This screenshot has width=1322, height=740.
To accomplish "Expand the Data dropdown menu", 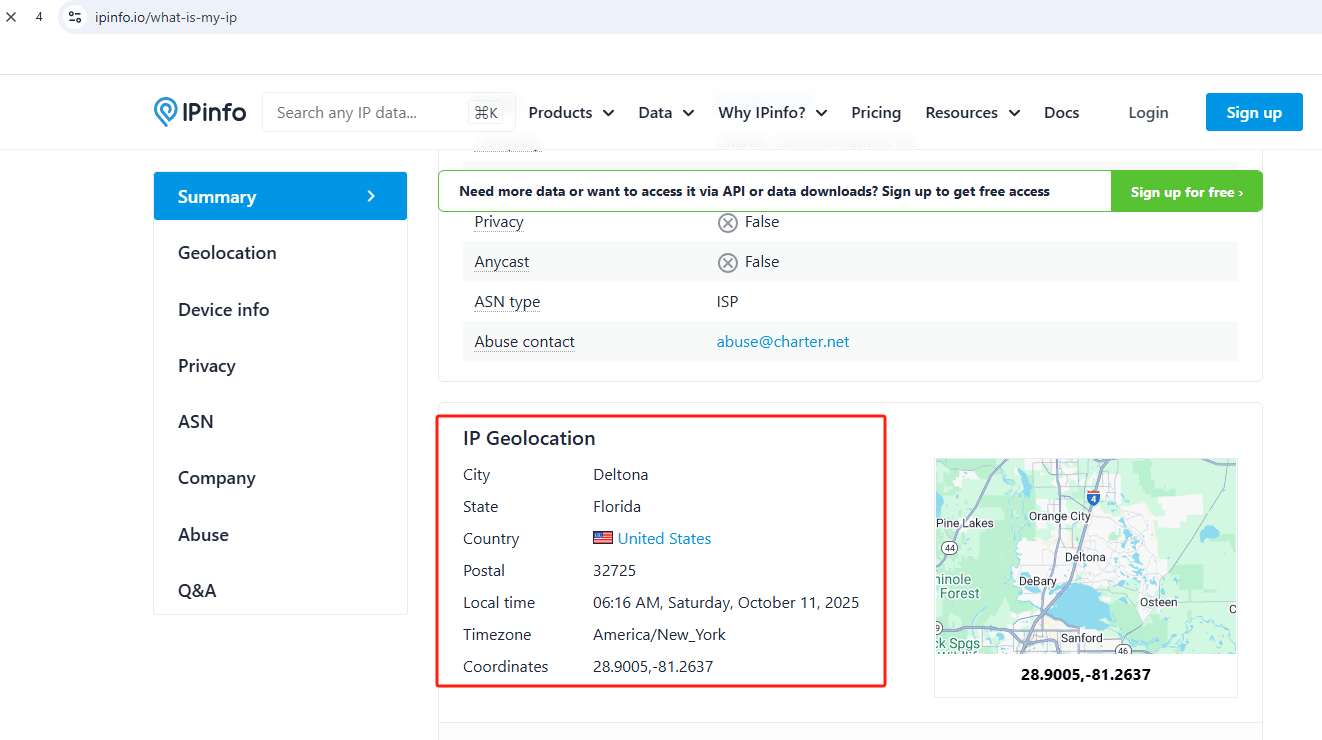I will click(x=666, y=113).
